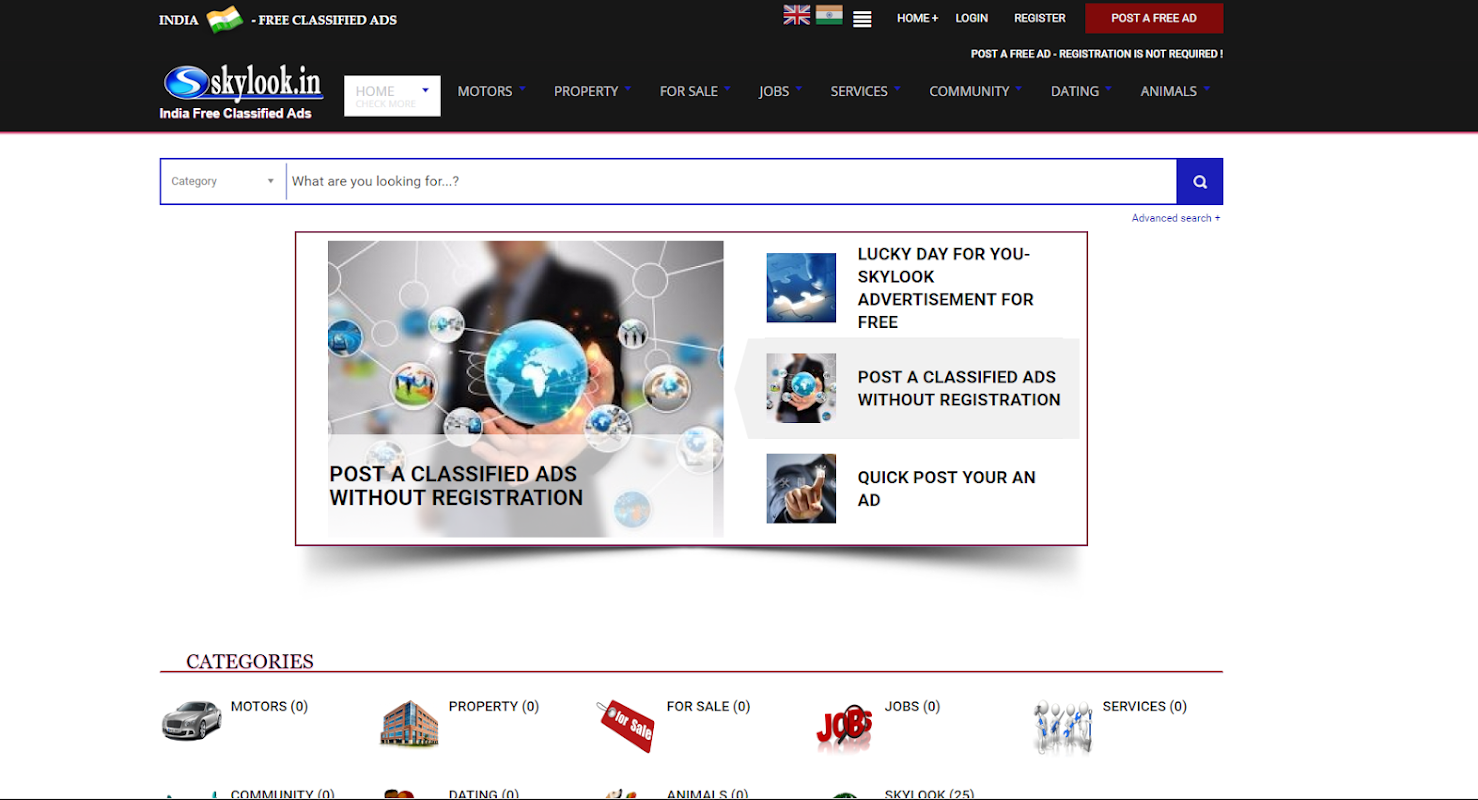Click the Post a Free Ad button
Screen dimensions: 1478x800
coord(1154,18)
